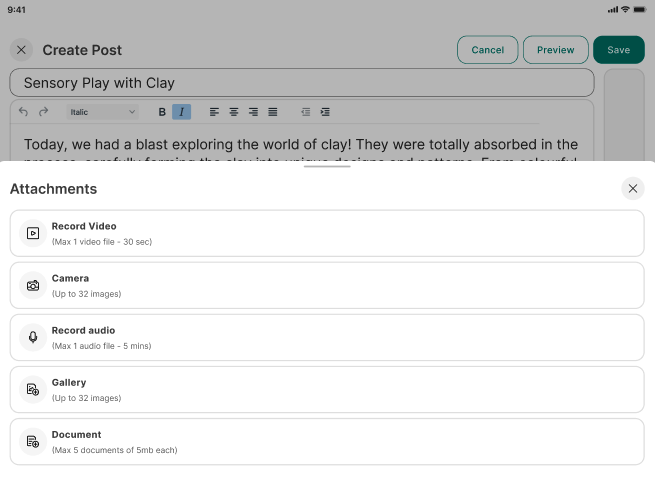This screenshot has width=655, height=477.
Task: Click the '(Max 5 documents of 5mb each)' text
Action: (x=114, y=450)
